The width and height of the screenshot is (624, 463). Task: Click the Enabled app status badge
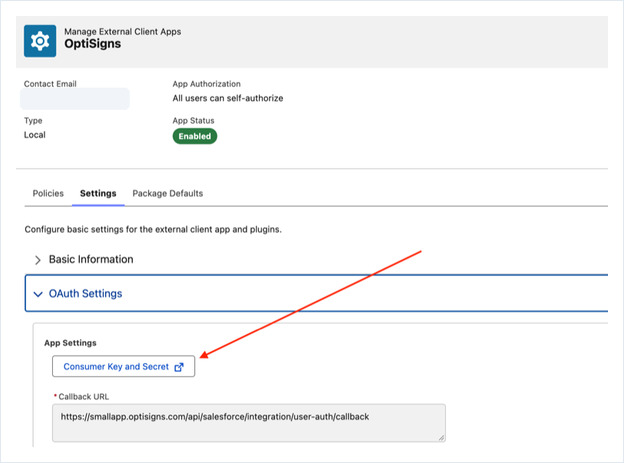tap(195, 136)
